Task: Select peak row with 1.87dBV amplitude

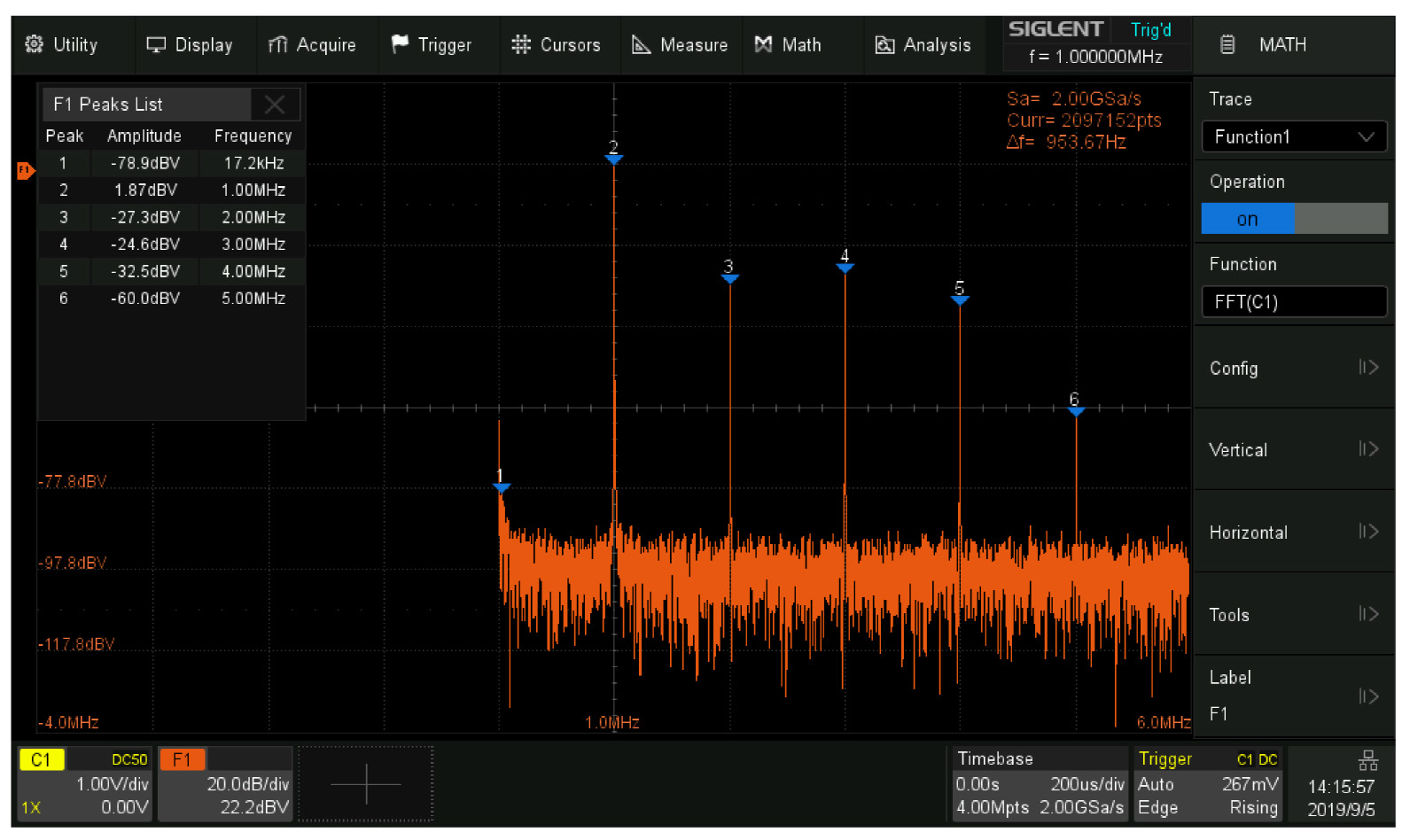Action: tap(172, 190)
